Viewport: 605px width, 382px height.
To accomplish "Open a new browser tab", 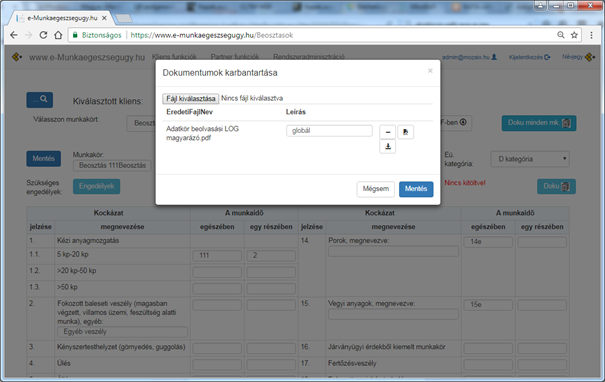I will [124, 18].
